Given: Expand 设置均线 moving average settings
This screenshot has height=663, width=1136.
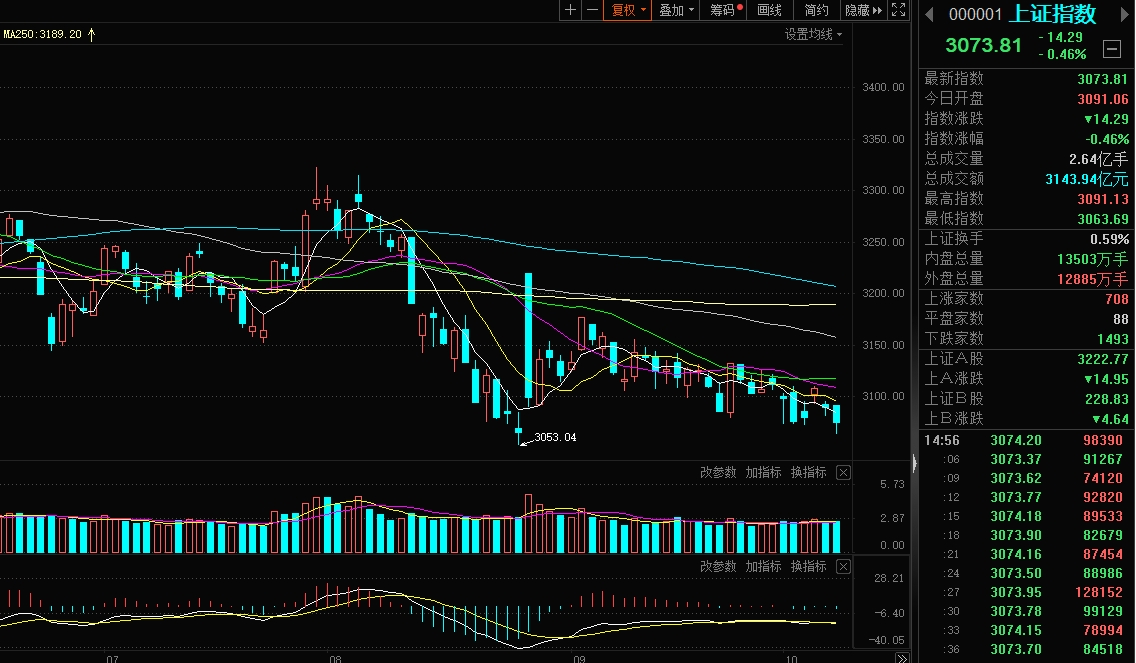Looking at the screenshot, I should 814,34.
